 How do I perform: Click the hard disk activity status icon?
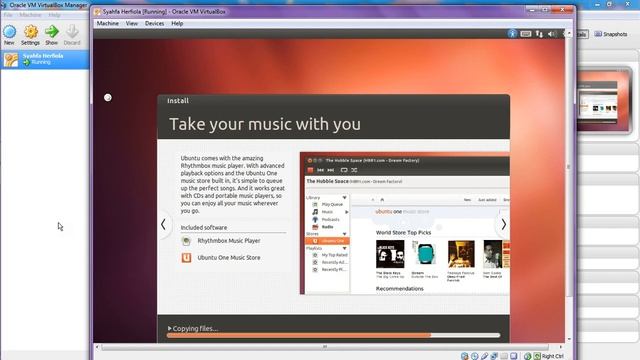click(x=464, y=356)
